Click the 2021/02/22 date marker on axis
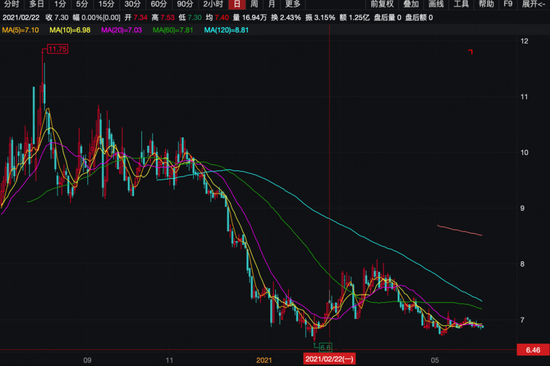Screen dimensions: 550x366 point(329,359)
